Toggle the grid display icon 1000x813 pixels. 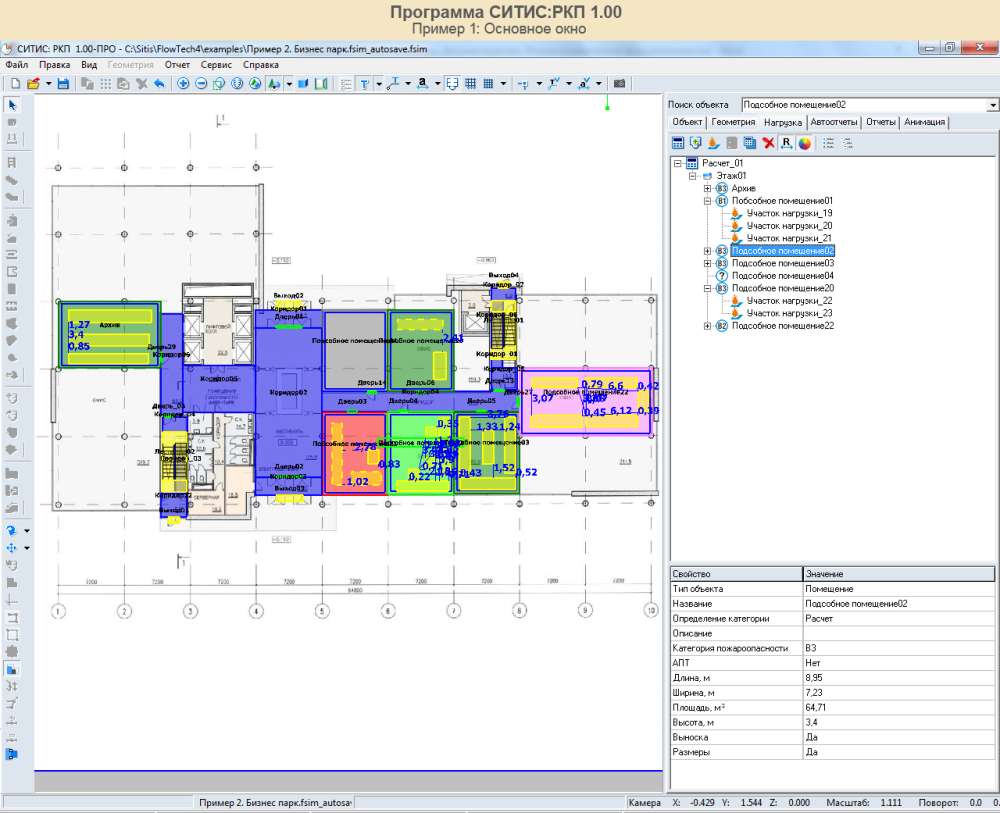click(471, 84)
